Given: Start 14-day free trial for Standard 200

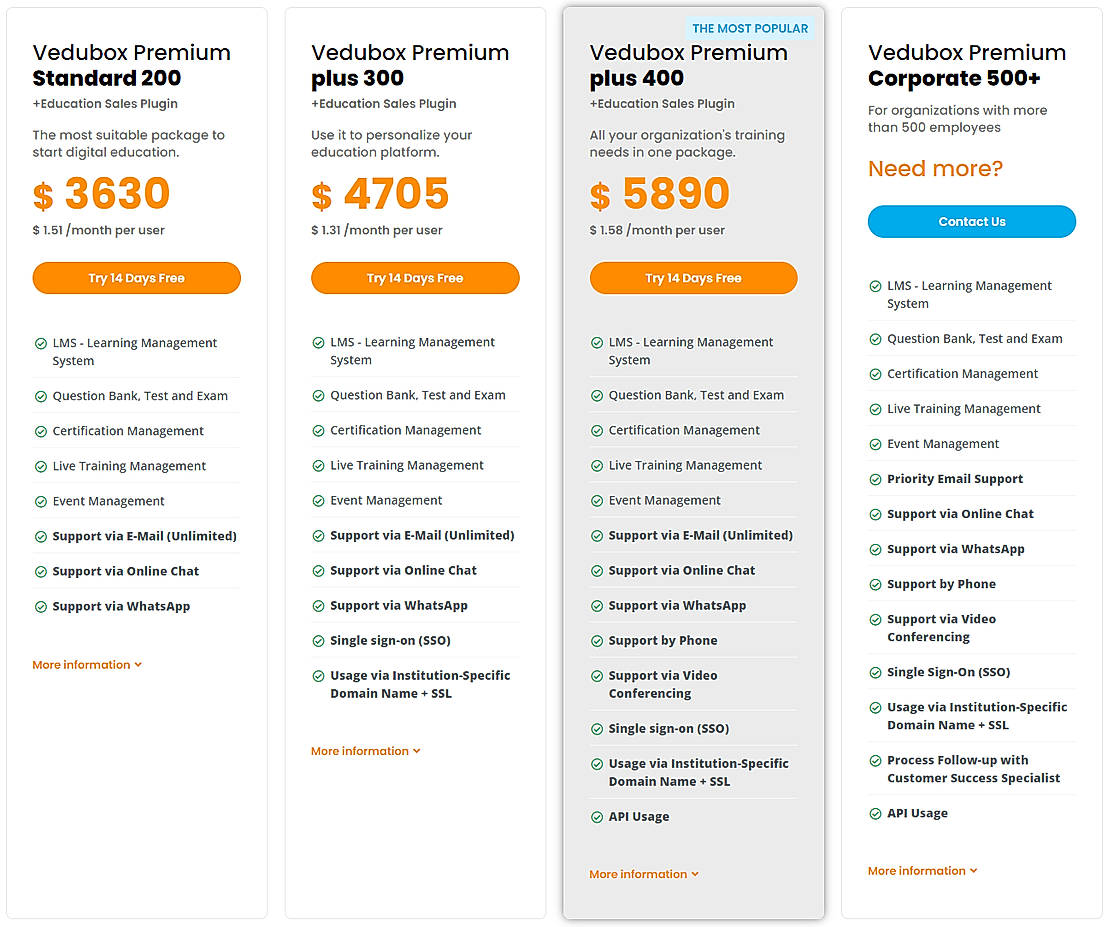Looking at the screenshot, I should coord(136,278).
